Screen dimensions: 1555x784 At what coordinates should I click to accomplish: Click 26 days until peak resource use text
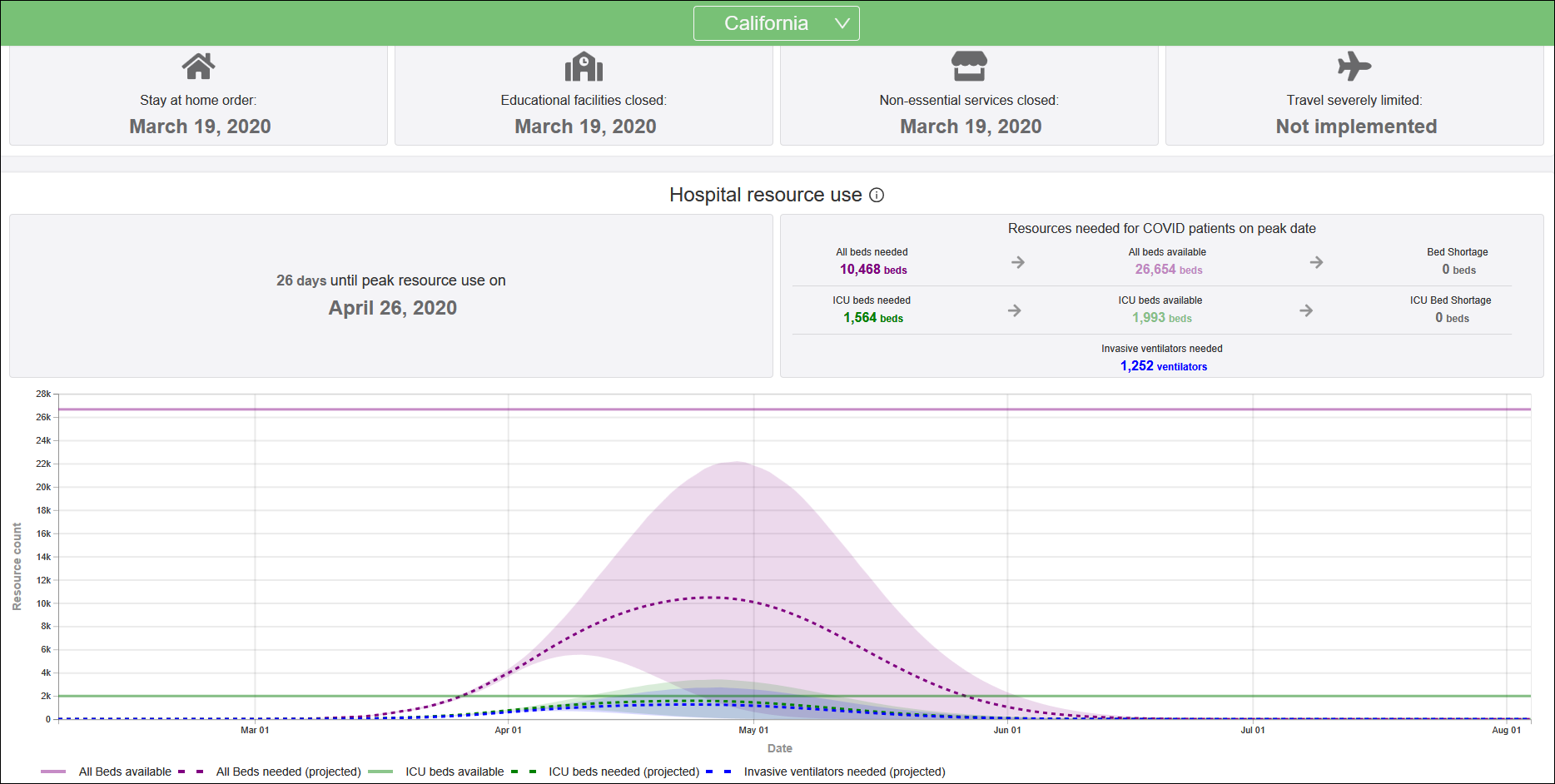click(x=391, y=280)
